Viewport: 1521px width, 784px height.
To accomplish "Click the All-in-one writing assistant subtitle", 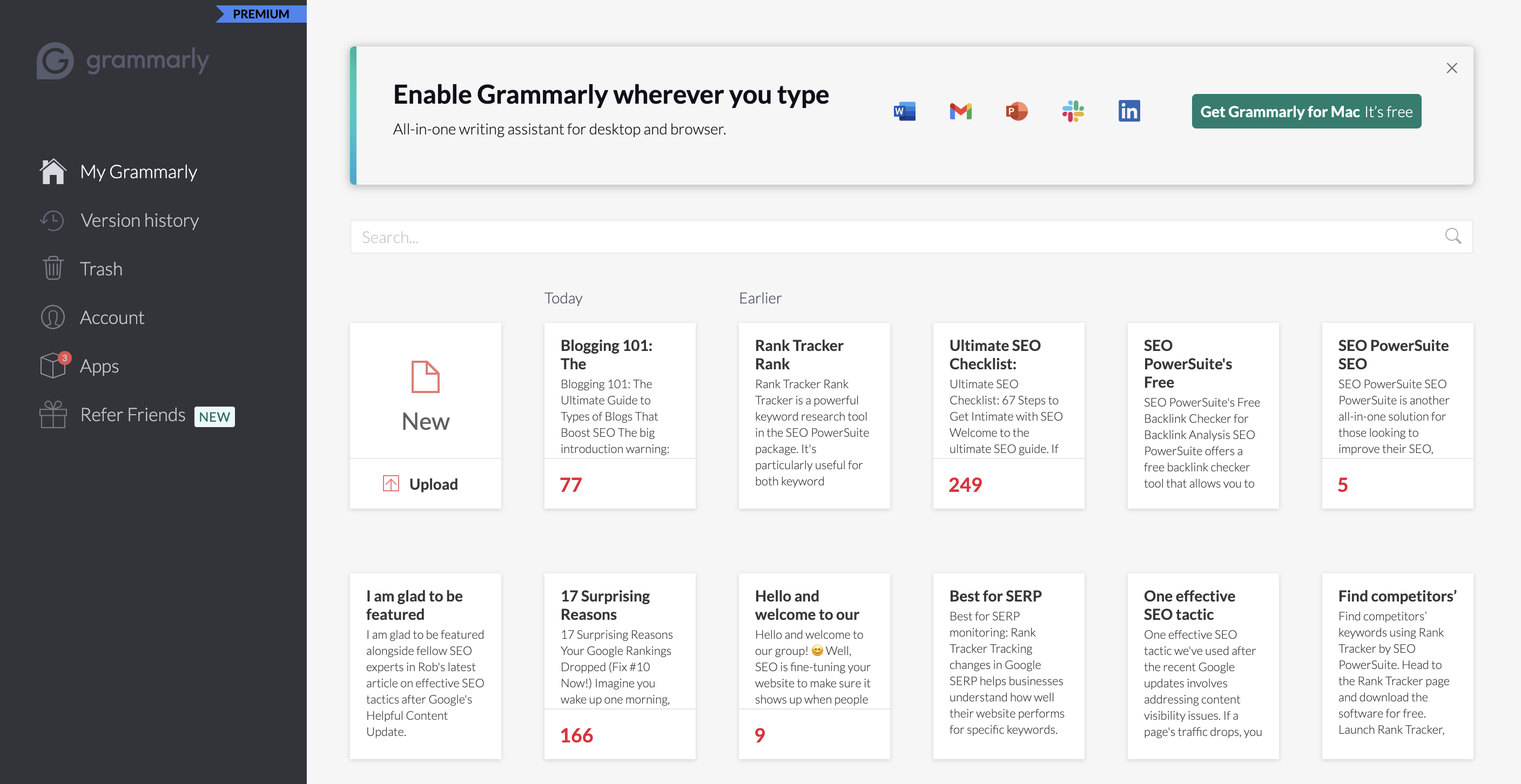I will tap(559, 129).
